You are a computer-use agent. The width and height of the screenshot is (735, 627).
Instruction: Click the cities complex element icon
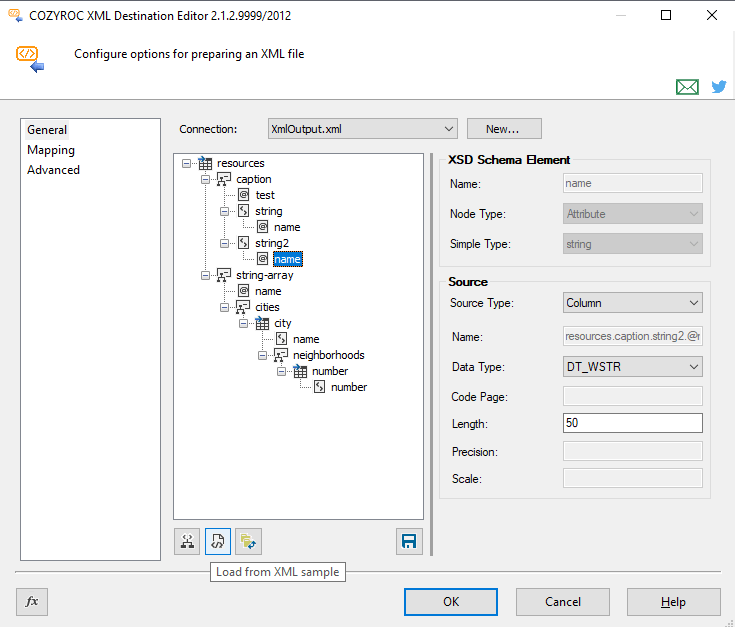point(243,307)
